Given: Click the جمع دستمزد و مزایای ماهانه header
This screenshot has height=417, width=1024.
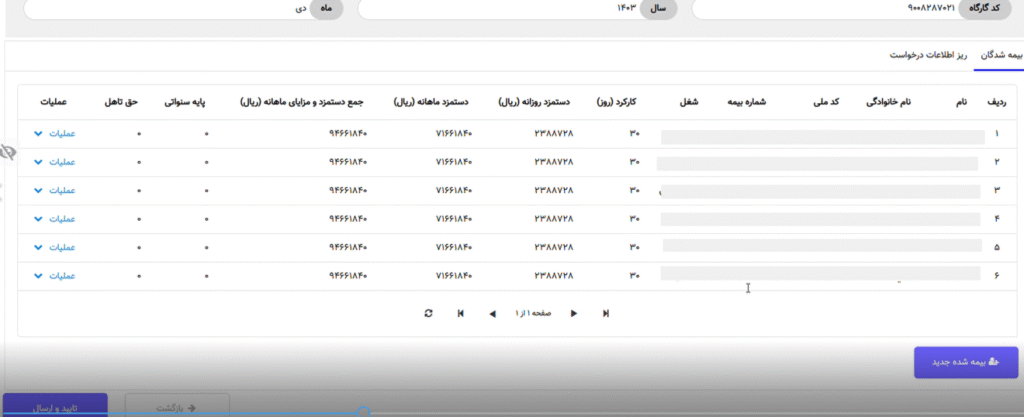Looking at the screenshot, I should click(x=302, y=102).
